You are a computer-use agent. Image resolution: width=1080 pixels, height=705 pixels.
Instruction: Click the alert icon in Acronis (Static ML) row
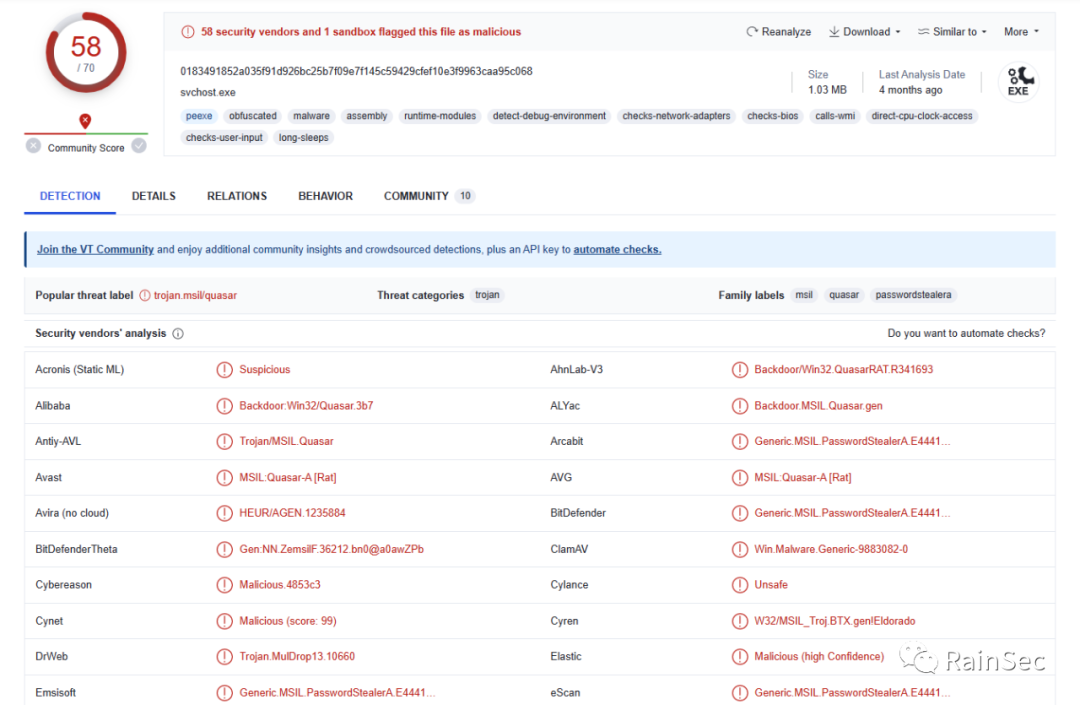pyautogui.click(x=225, y=370)
